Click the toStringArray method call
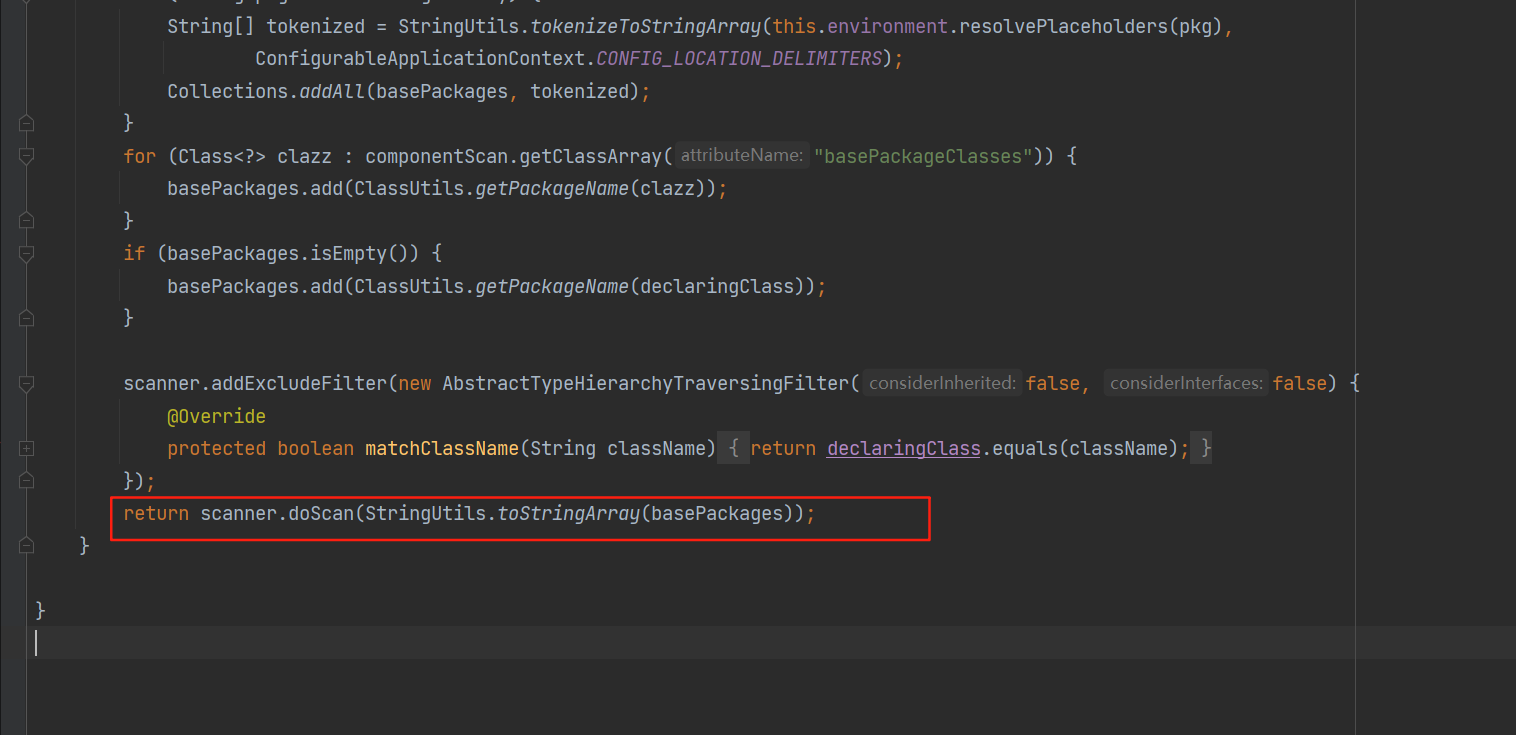1516x735 pixels. pos(569,514)
